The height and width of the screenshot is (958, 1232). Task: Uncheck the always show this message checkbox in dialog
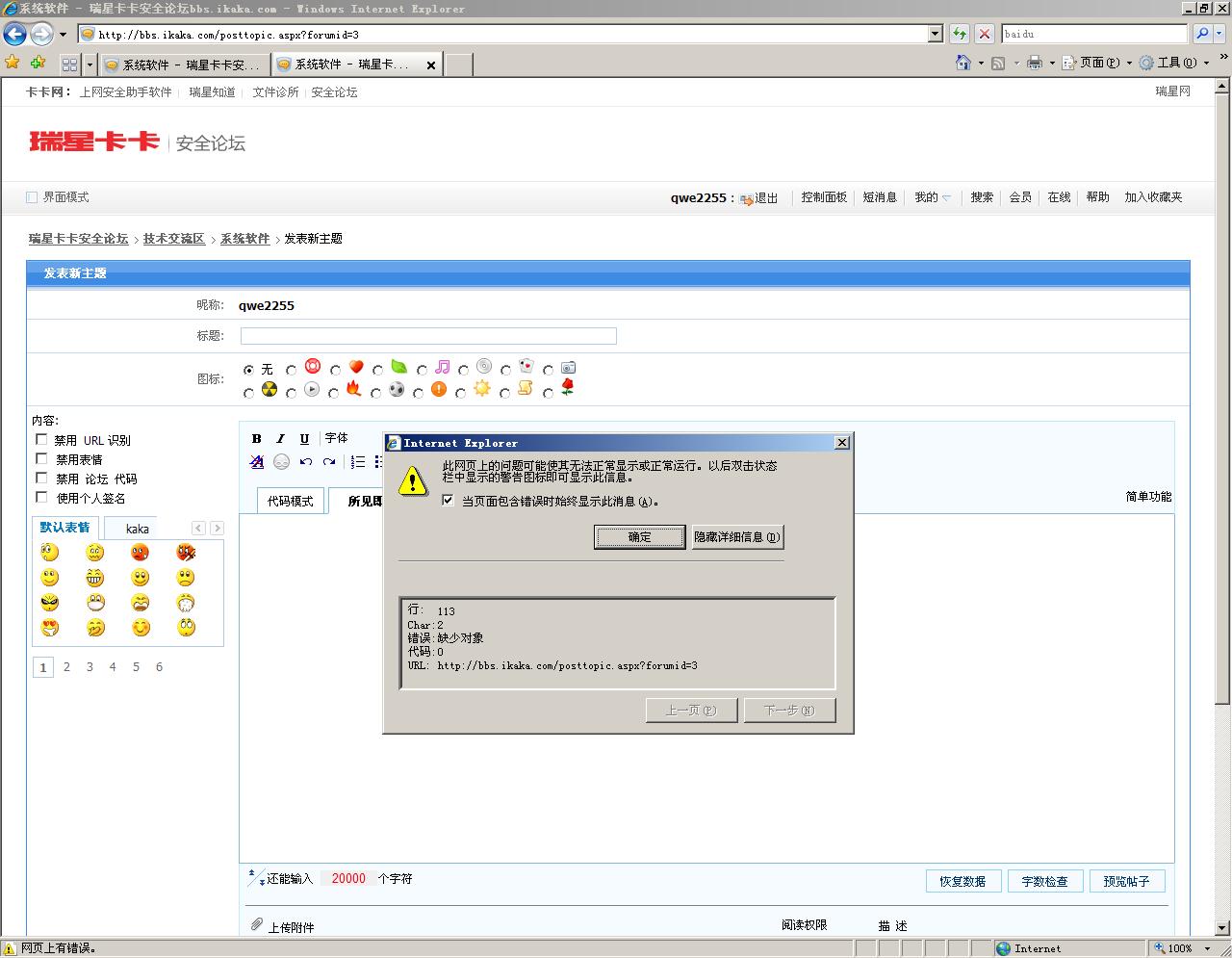pyautogui.click(x=448, y=500)
